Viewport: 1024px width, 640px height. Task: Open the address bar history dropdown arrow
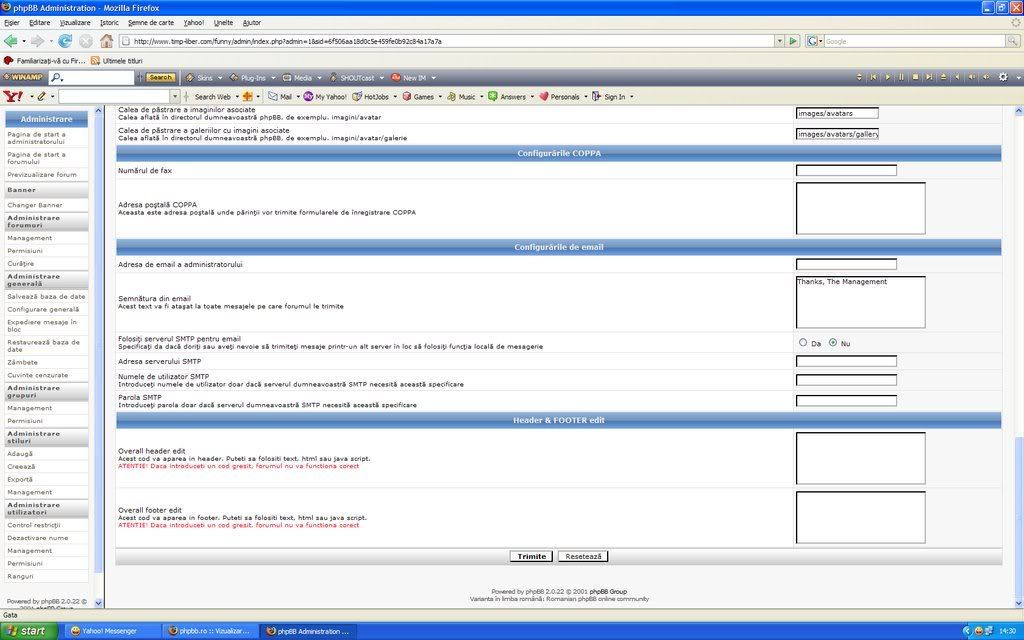tap(779, 41)
